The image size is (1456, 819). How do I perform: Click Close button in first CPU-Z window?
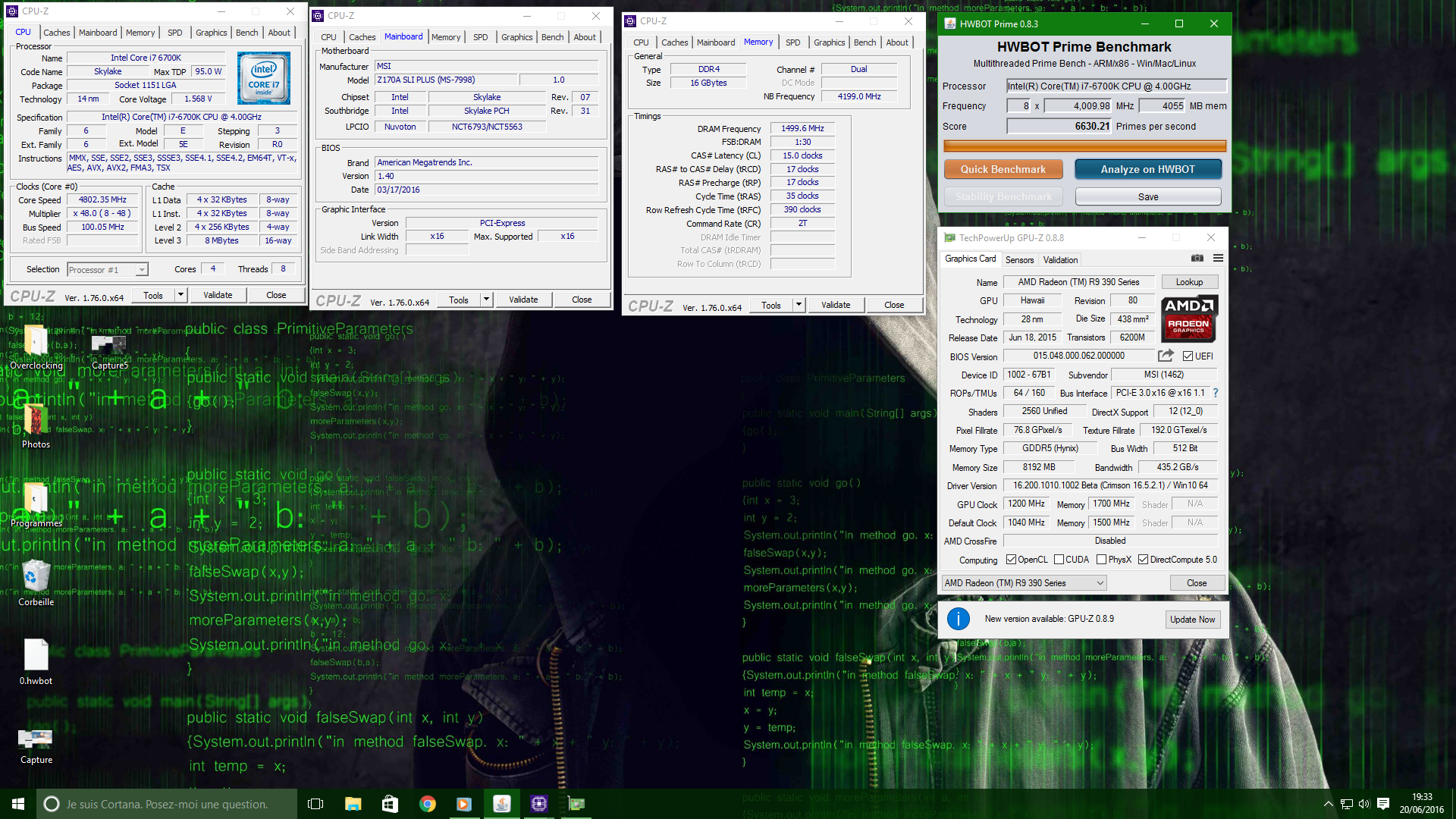(276, 295)
